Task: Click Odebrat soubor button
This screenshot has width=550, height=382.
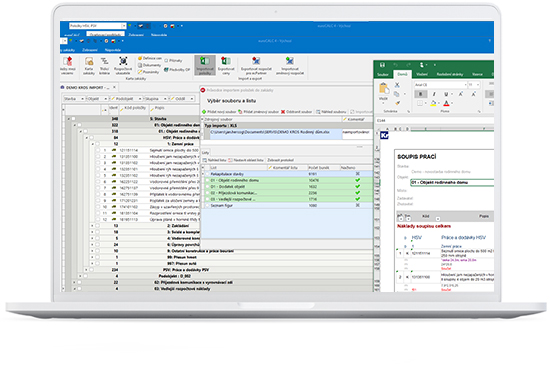Action: 296,112
